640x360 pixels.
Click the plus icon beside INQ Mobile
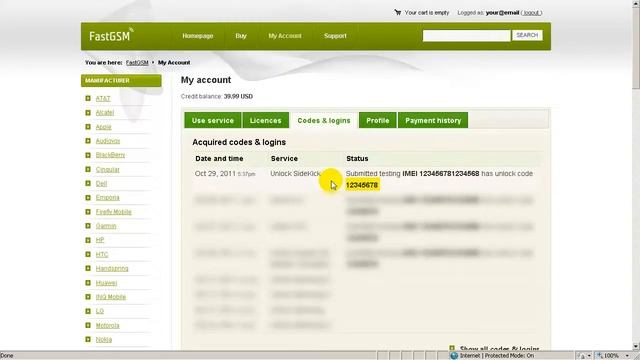(88, 297)
